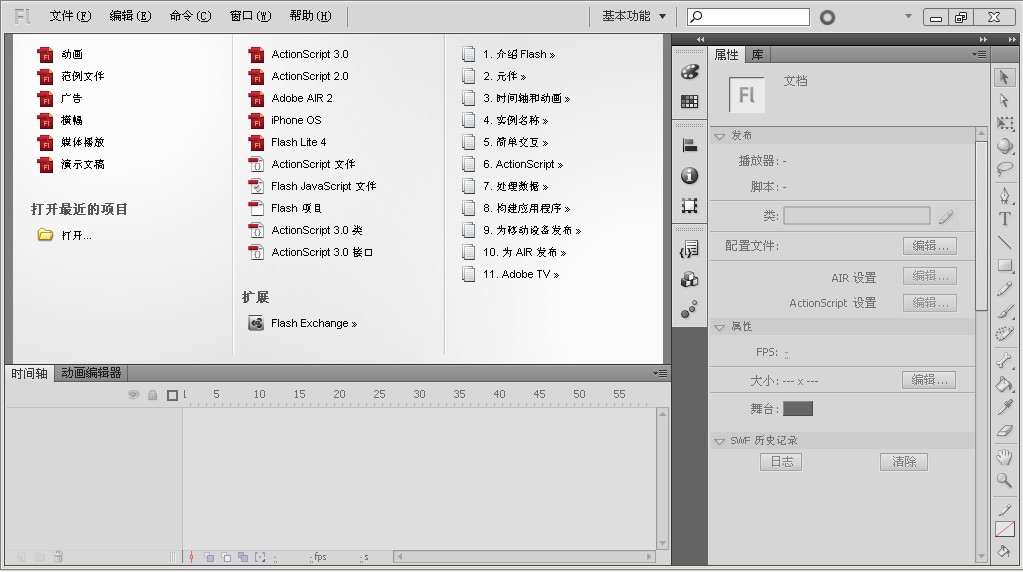Image resolution: width=1023 pixels, height=572 pixels.
Task: Open the 命令(C) menu
Action: coord(191,16)
